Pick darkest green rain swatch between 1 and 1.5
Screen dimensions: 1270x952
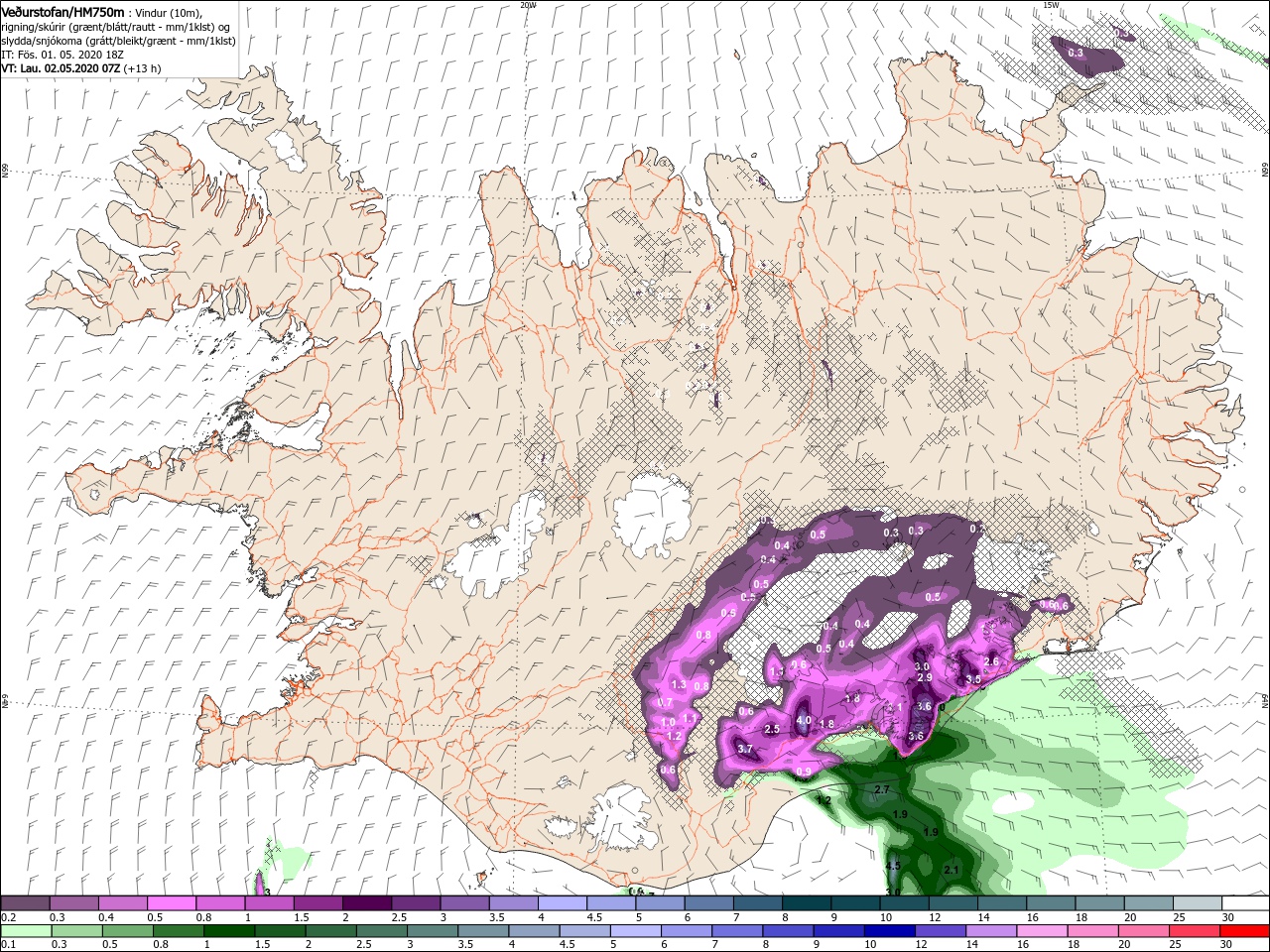(229, 931)
